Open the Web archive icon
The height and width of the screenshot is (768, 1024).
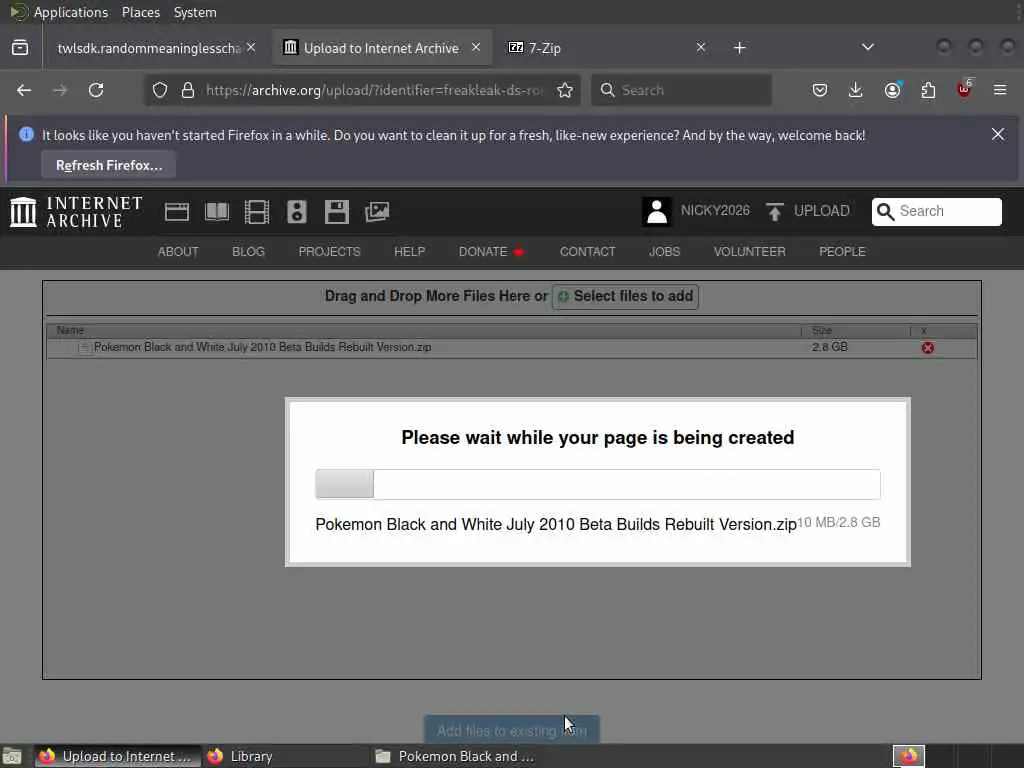click(x=177, y=212)
